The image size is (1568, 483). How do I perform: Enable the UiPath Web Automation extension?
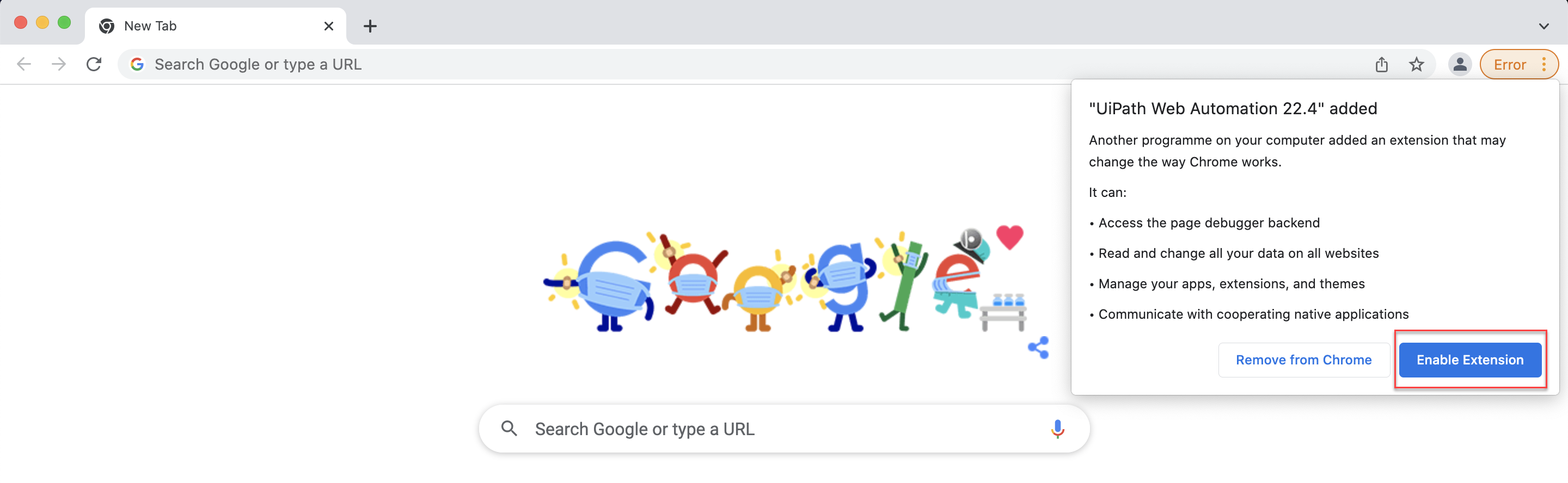(1470, 360)
